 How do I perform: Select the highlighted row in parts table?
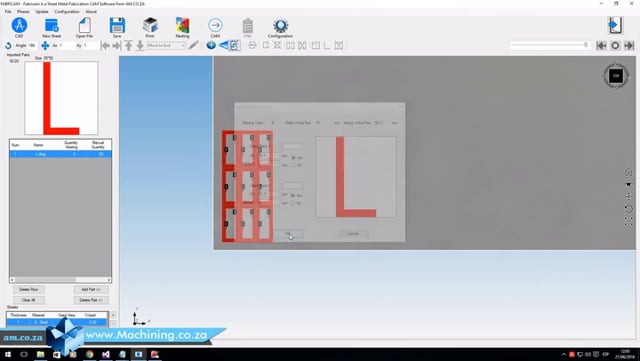click(60, 154)
